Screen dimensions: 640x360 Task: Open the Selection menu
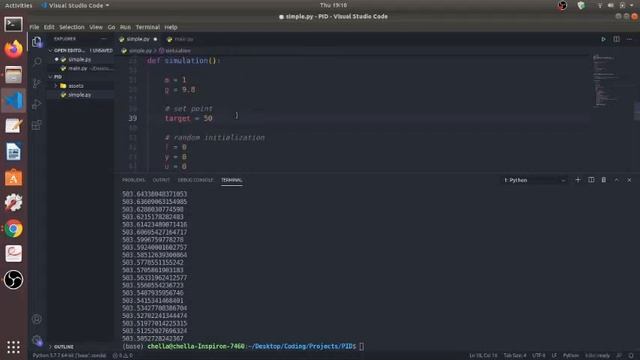pos(72,27)
